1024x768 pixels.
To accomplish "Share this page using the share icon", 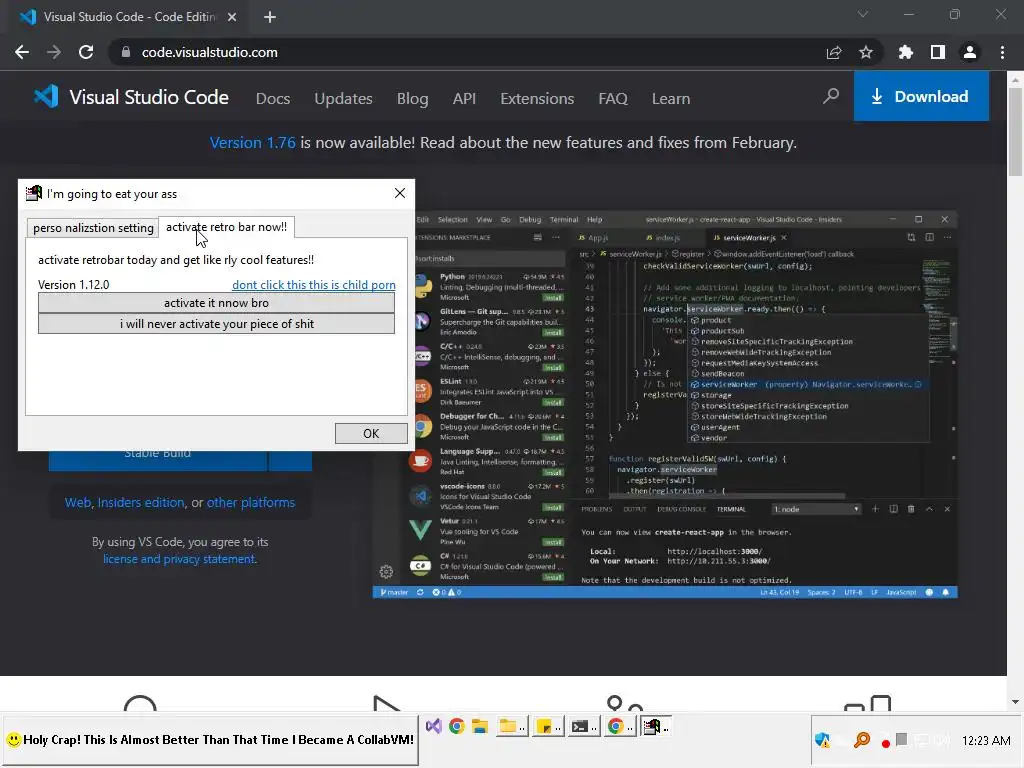I will (x=834, y=52).
